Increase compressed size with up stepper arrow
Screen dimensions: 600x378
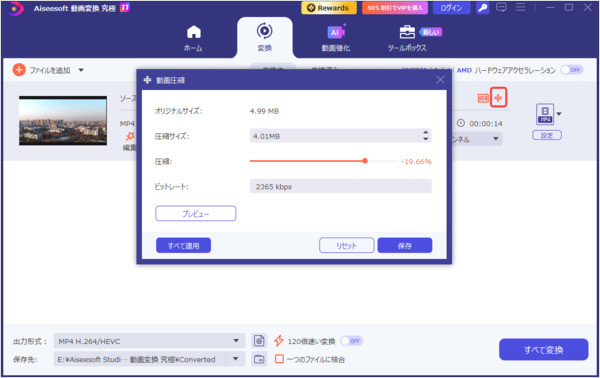click(426, 132)
